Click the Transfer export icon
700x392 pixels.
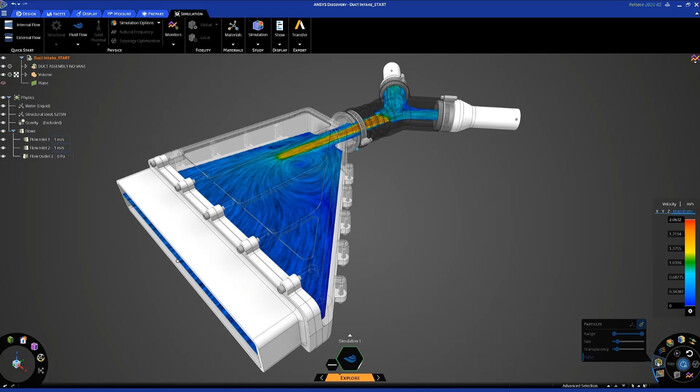coord(300,27)
